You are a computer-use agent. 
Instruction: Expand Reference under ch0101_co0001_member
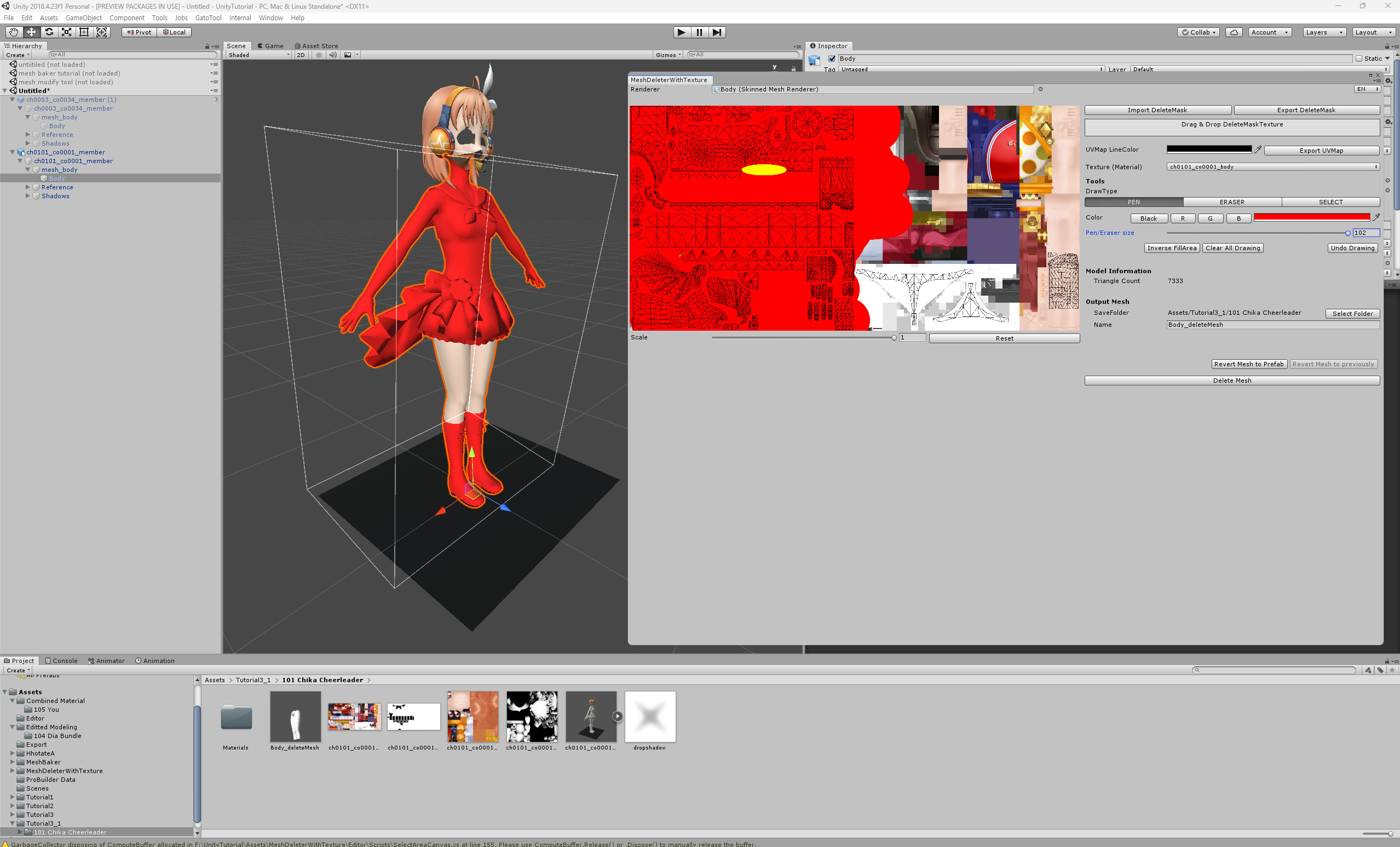click(28, 187)
